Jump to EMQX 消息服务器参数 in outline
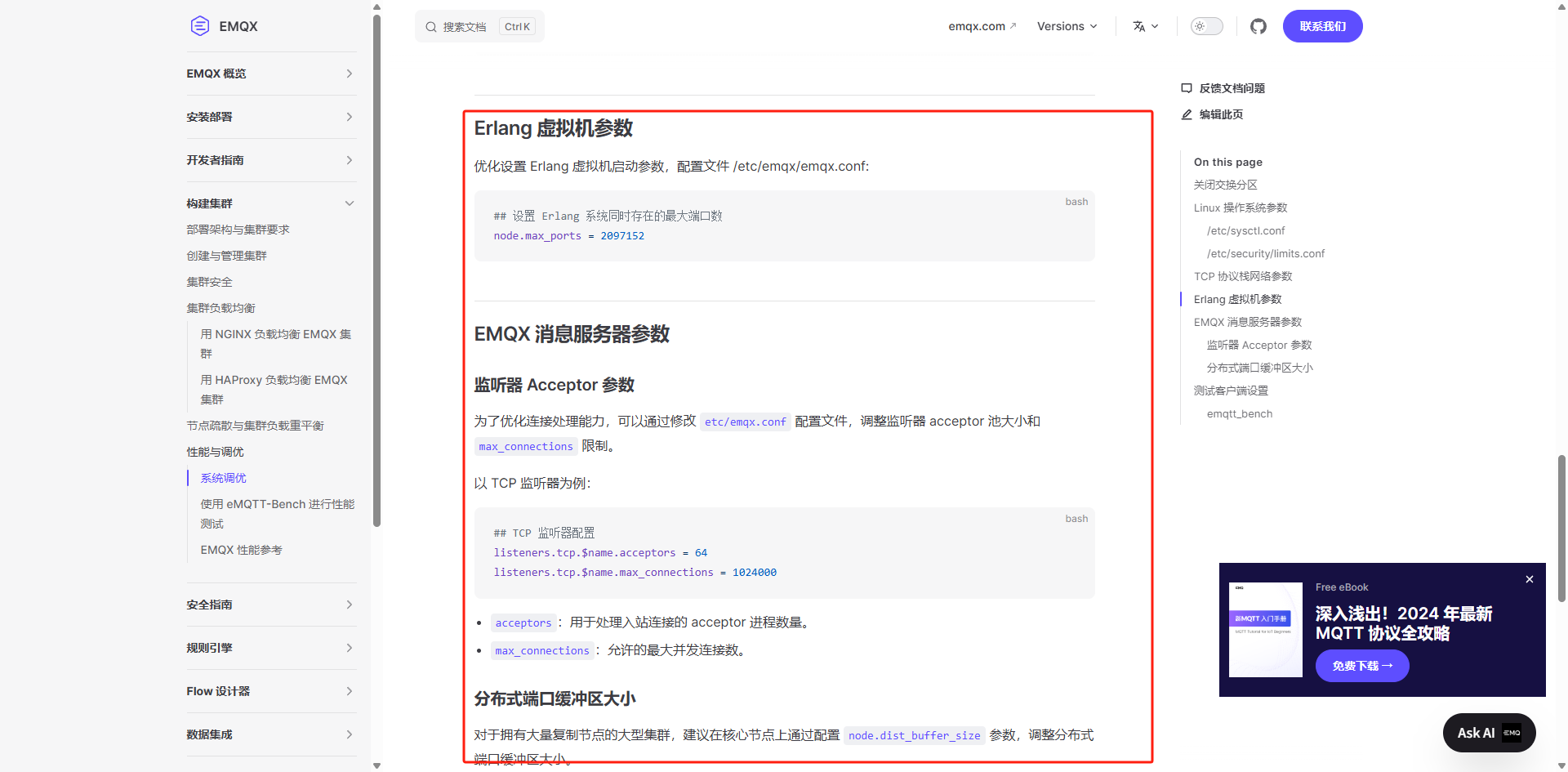The height and width of the screenshot is (772, 1568). (1248, 322)
